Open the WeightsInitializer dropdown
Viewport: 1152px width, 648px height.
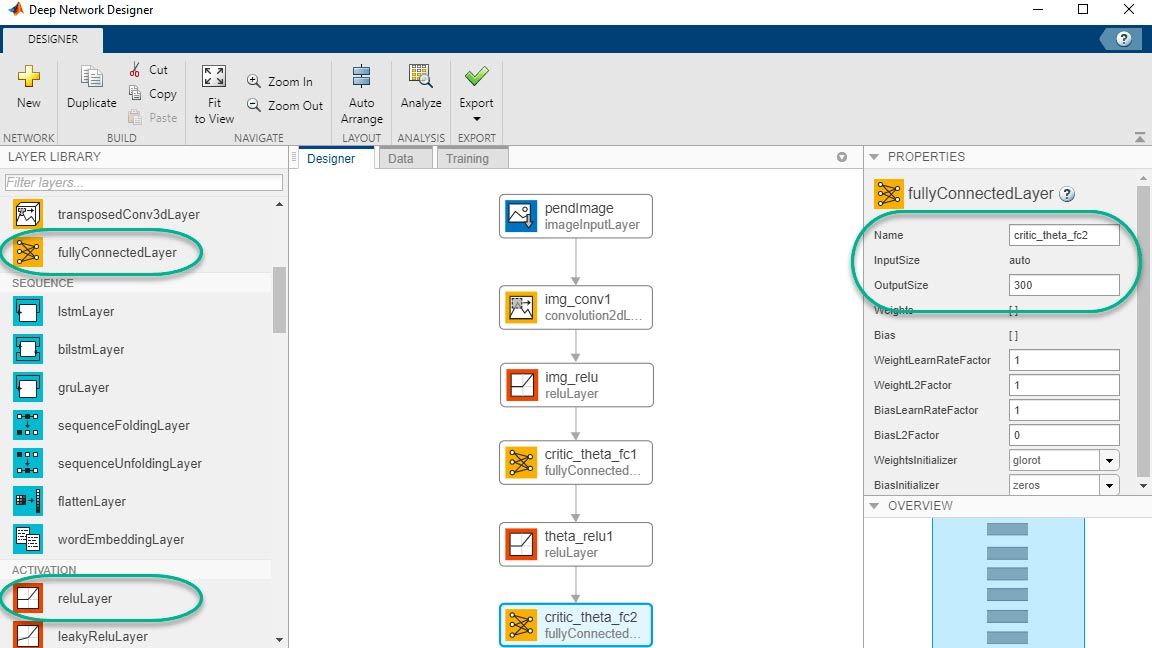point(1109,461)
